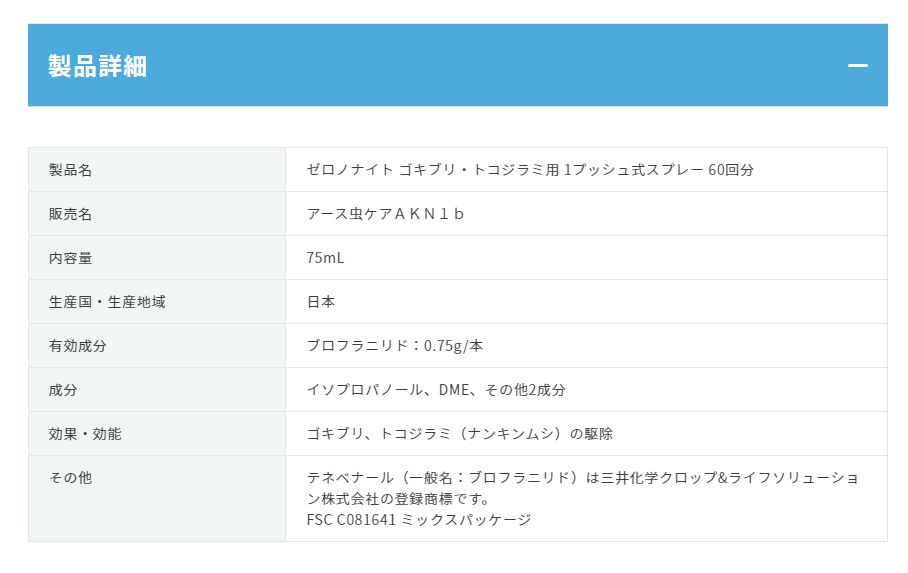The width and height of the screenshot is (908, 573).
Task: Select the 販売名 row label
Action: click(70, 214)
